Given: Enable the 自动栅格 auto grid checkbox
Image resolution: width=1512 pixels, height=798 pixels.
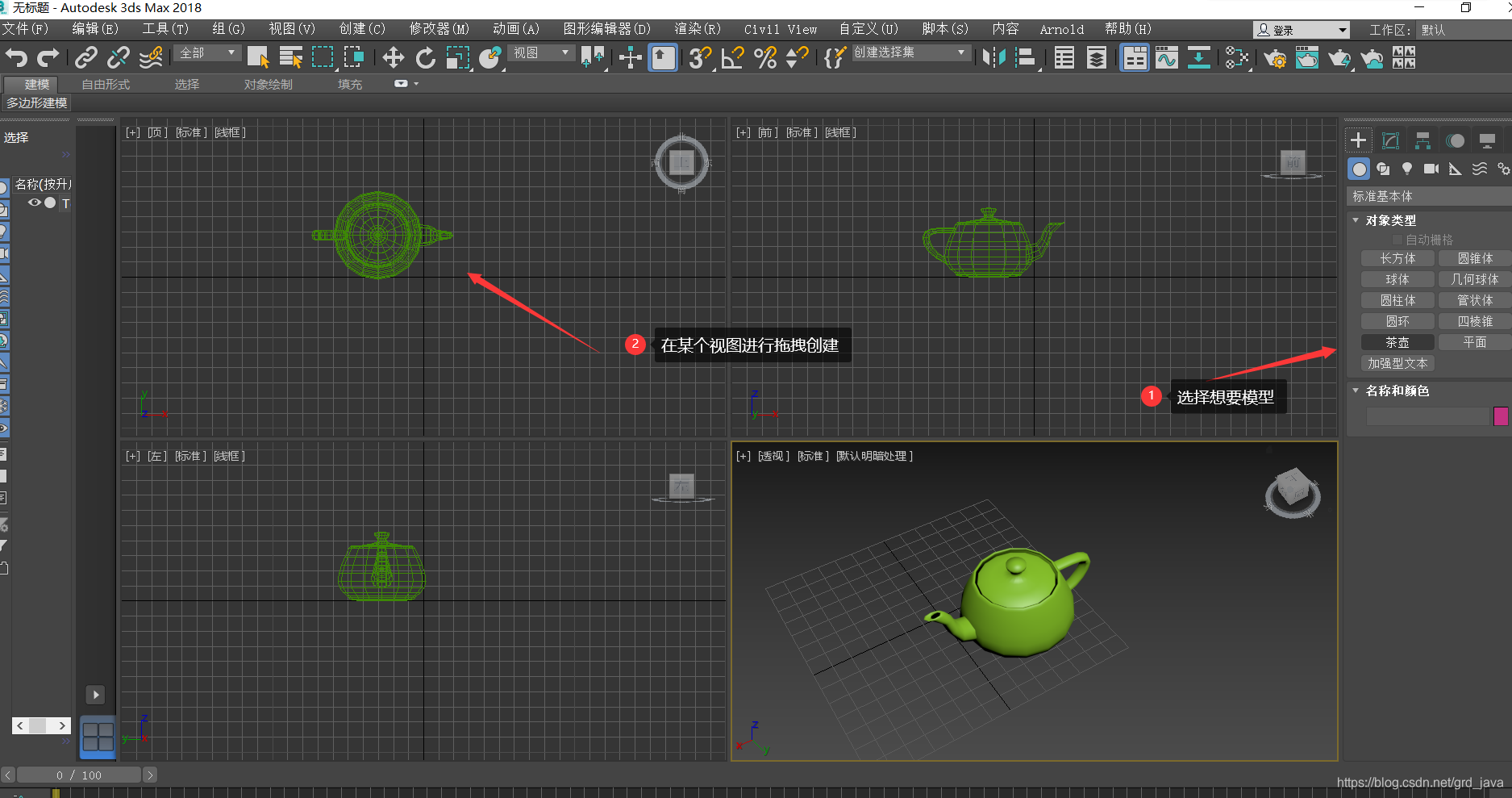Looking at the screenshot, I should 1397,240.
